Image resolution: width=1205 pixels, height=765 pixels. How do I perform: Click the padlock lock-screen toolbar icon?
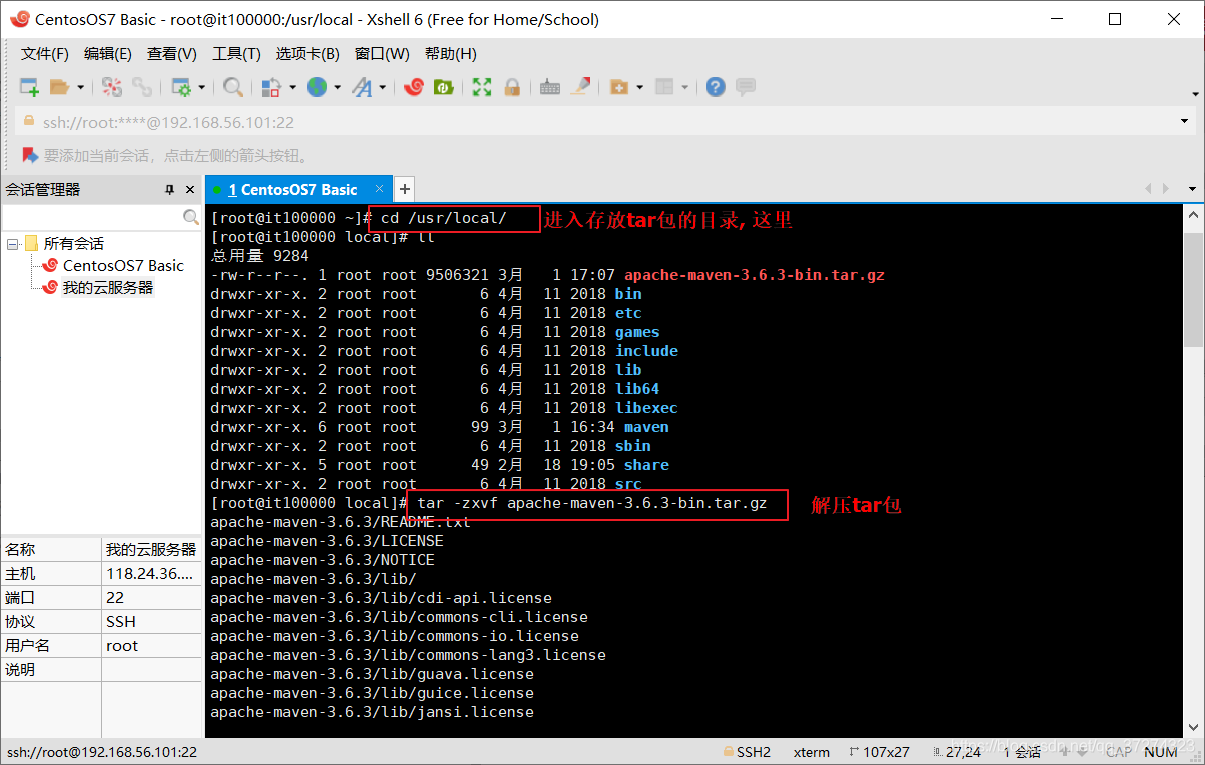tap(512, 87)
